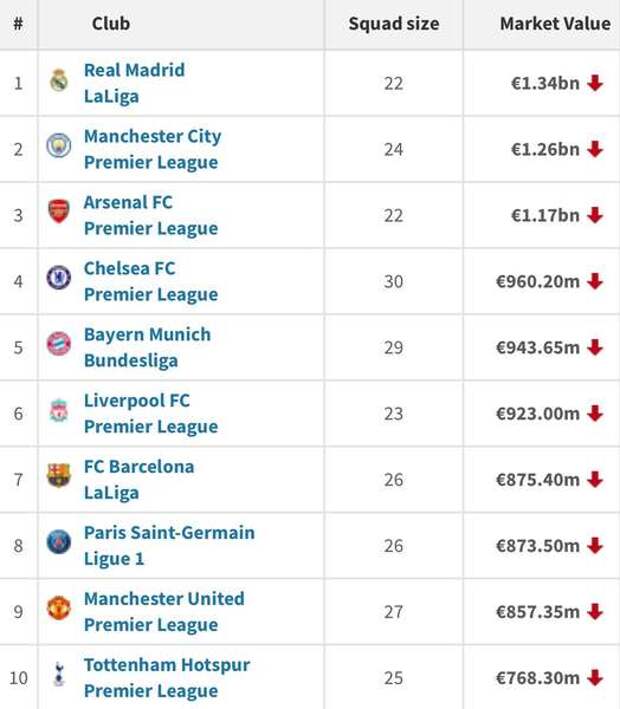Sort by the Club column header
The height and width of the screenshot is (709, 620).
pos(111,24)
